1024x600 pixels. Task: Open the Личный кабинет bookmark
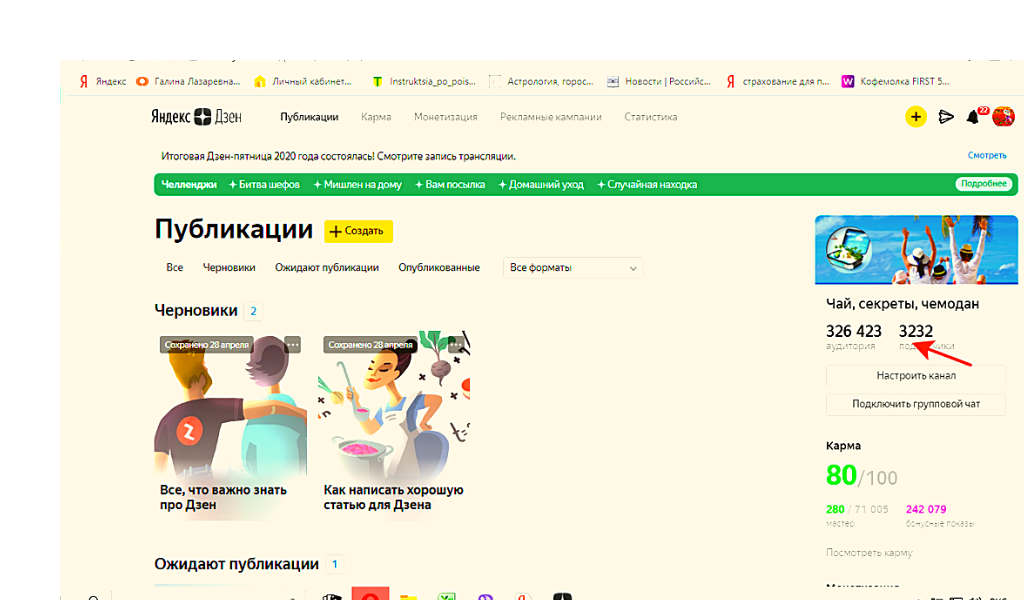point(304,82)
